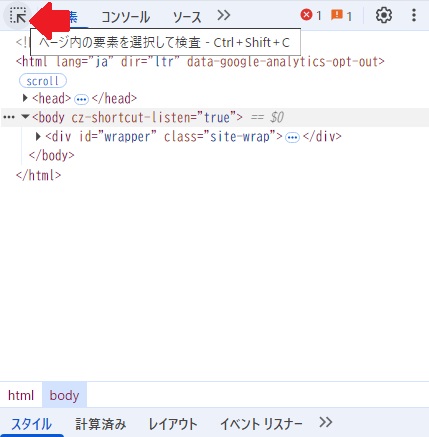429x437 pixels.
Task: Show more DevTools tabs via top chevron
Action: pos(223,15)
